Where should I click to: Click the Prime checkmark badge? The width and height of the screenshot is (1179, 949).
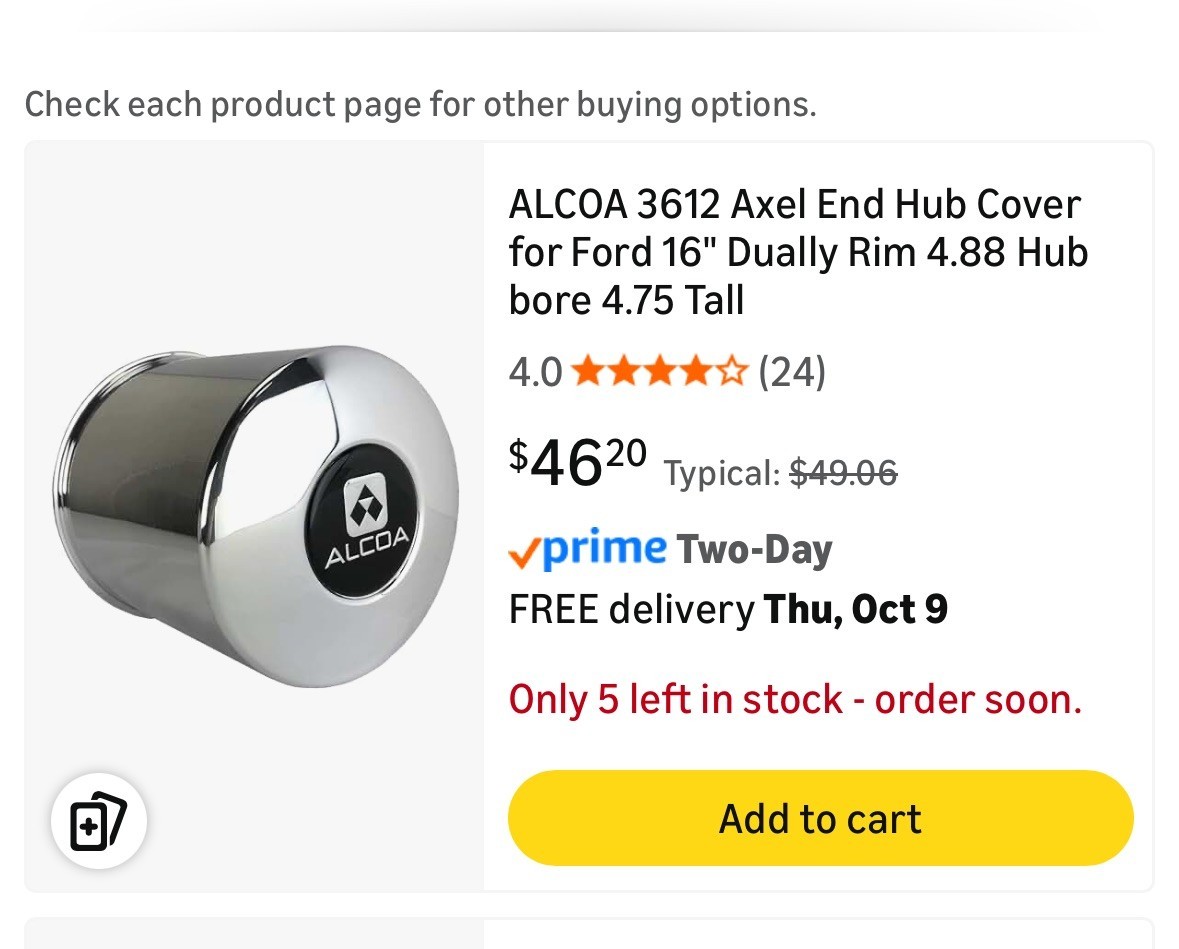point(526,549)
